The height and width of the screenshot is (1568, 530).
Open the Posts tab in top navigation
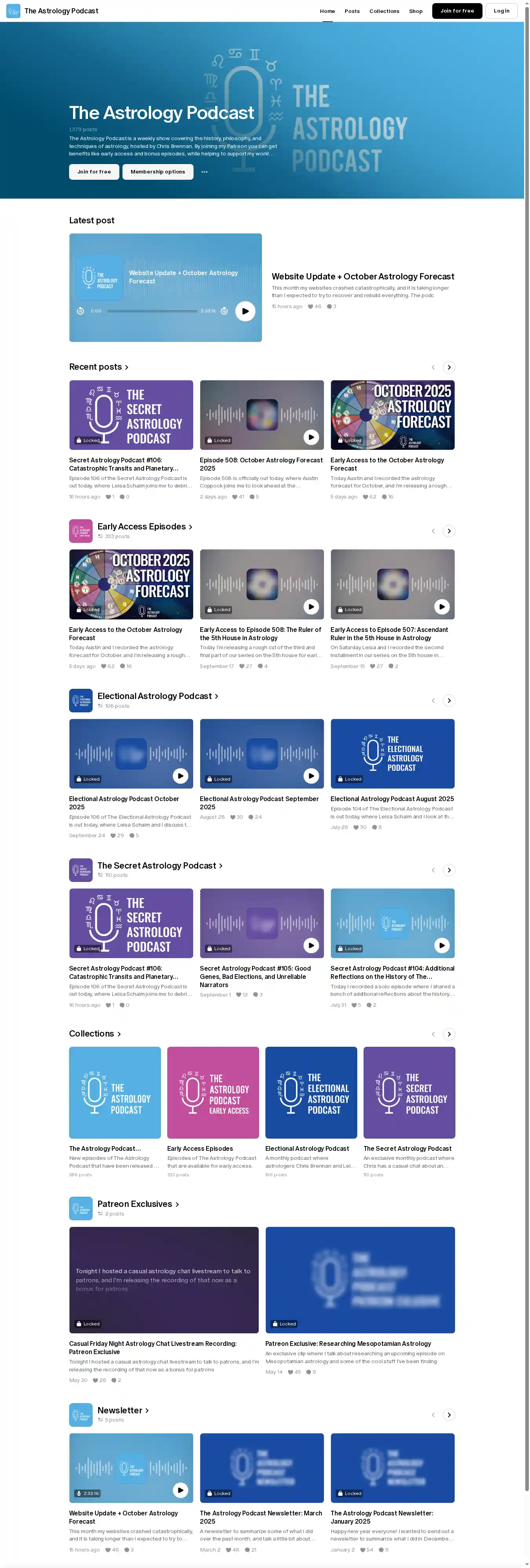(351, 11)
